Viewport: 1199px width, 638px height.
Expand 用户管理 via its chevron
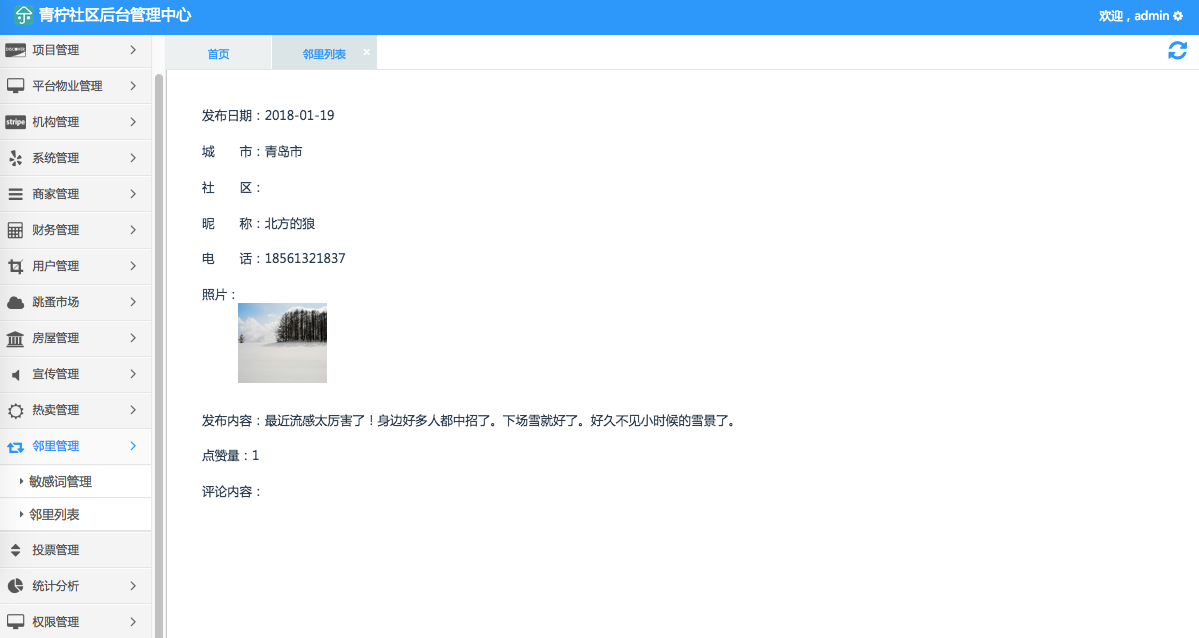pos(133,265)
